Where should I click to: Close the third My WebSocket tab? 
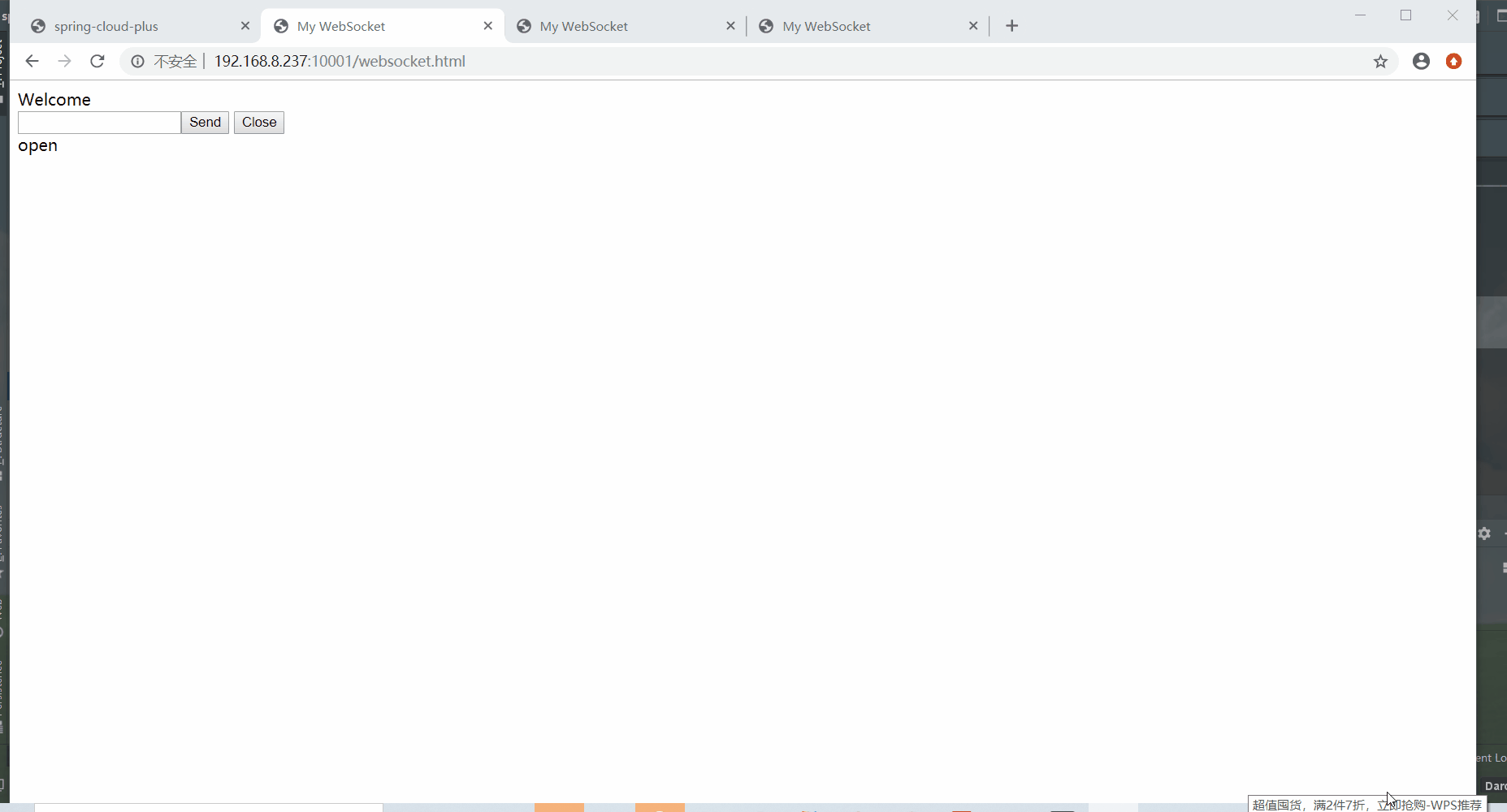coord(973,26)
